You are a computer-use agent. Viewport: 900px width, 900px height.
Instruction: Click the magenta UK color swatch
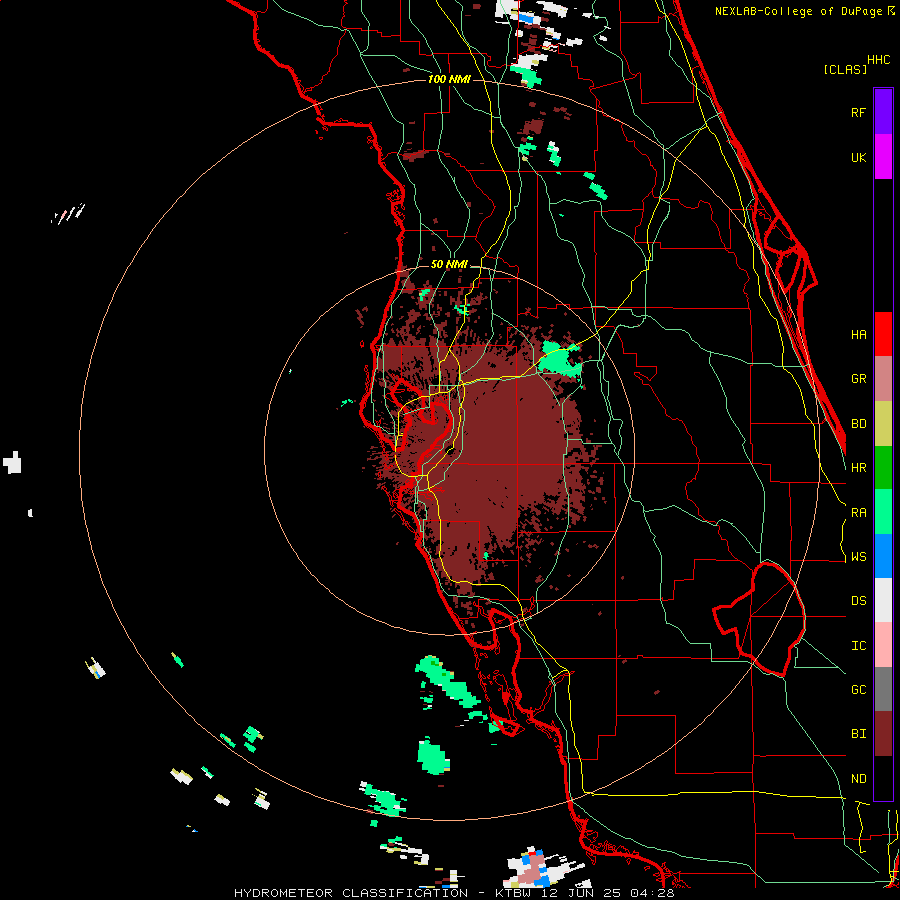click(x=883, y=157)
